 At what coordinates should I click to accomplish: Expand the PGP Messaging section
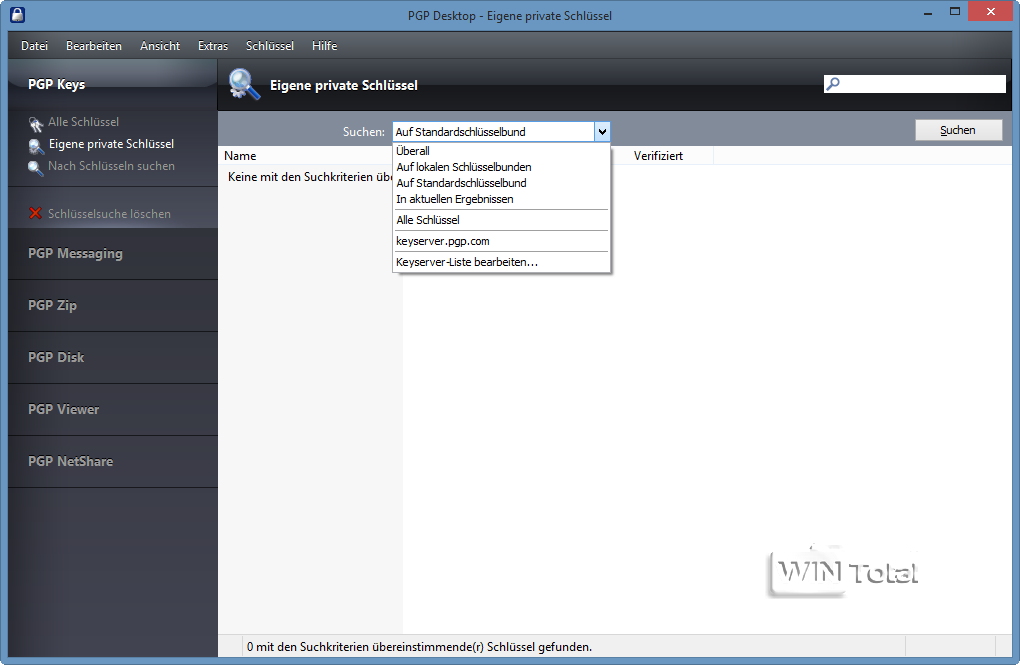[x=113, y=254]
